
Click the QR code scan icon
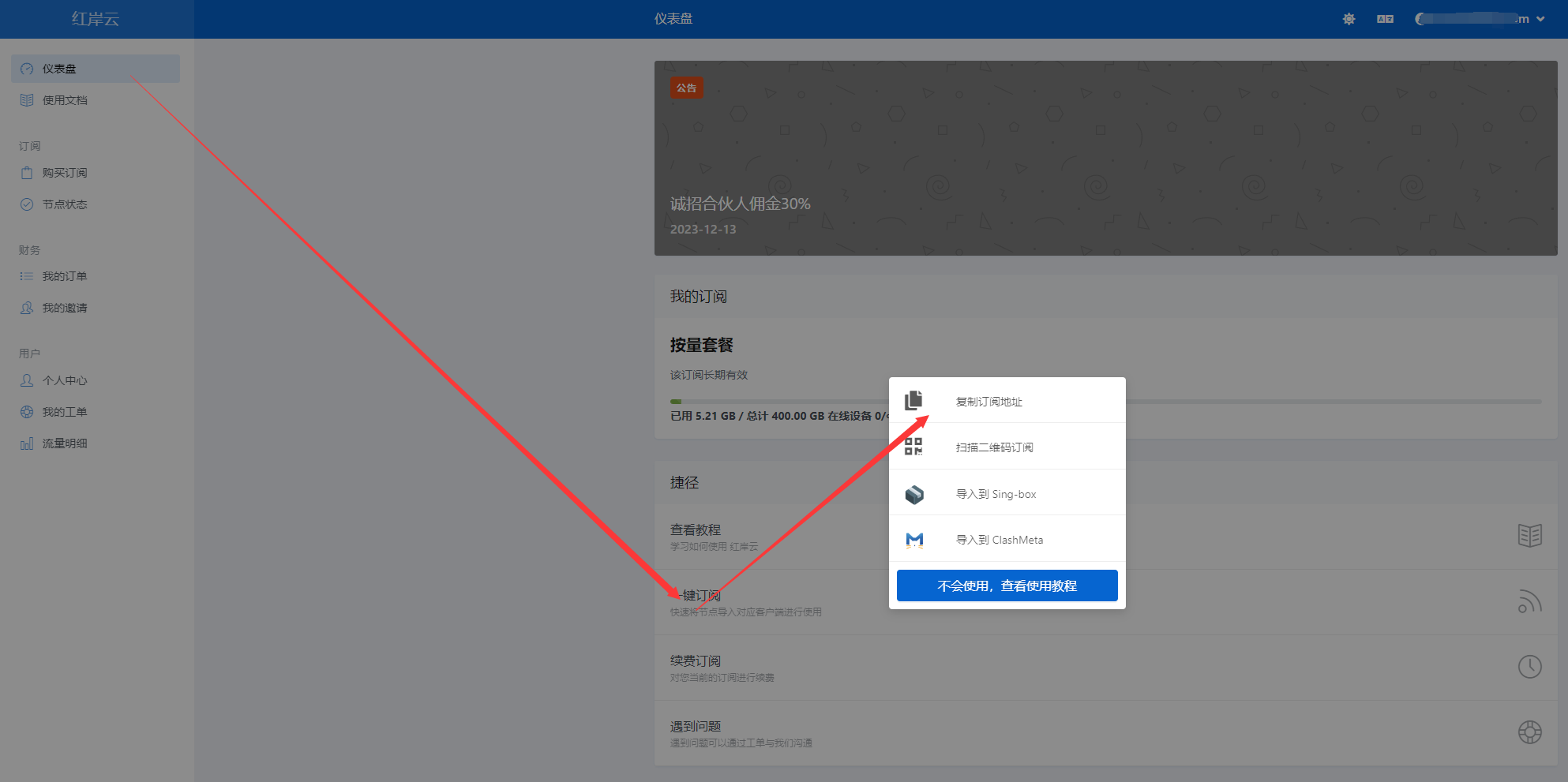pyautogui.click(x=913, y=447)
